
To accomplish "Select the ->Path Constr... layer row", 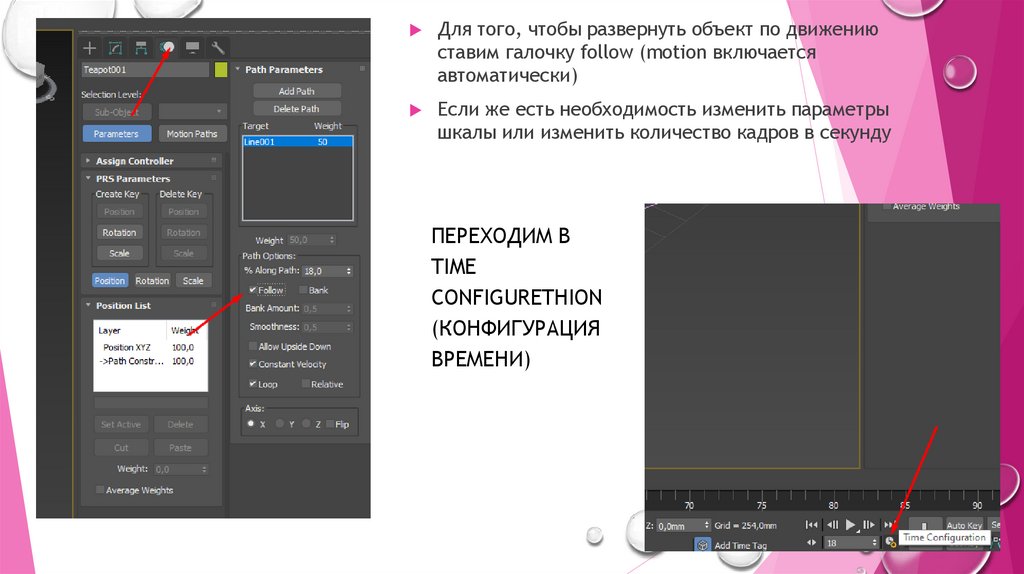I will [x=150, y=361].
